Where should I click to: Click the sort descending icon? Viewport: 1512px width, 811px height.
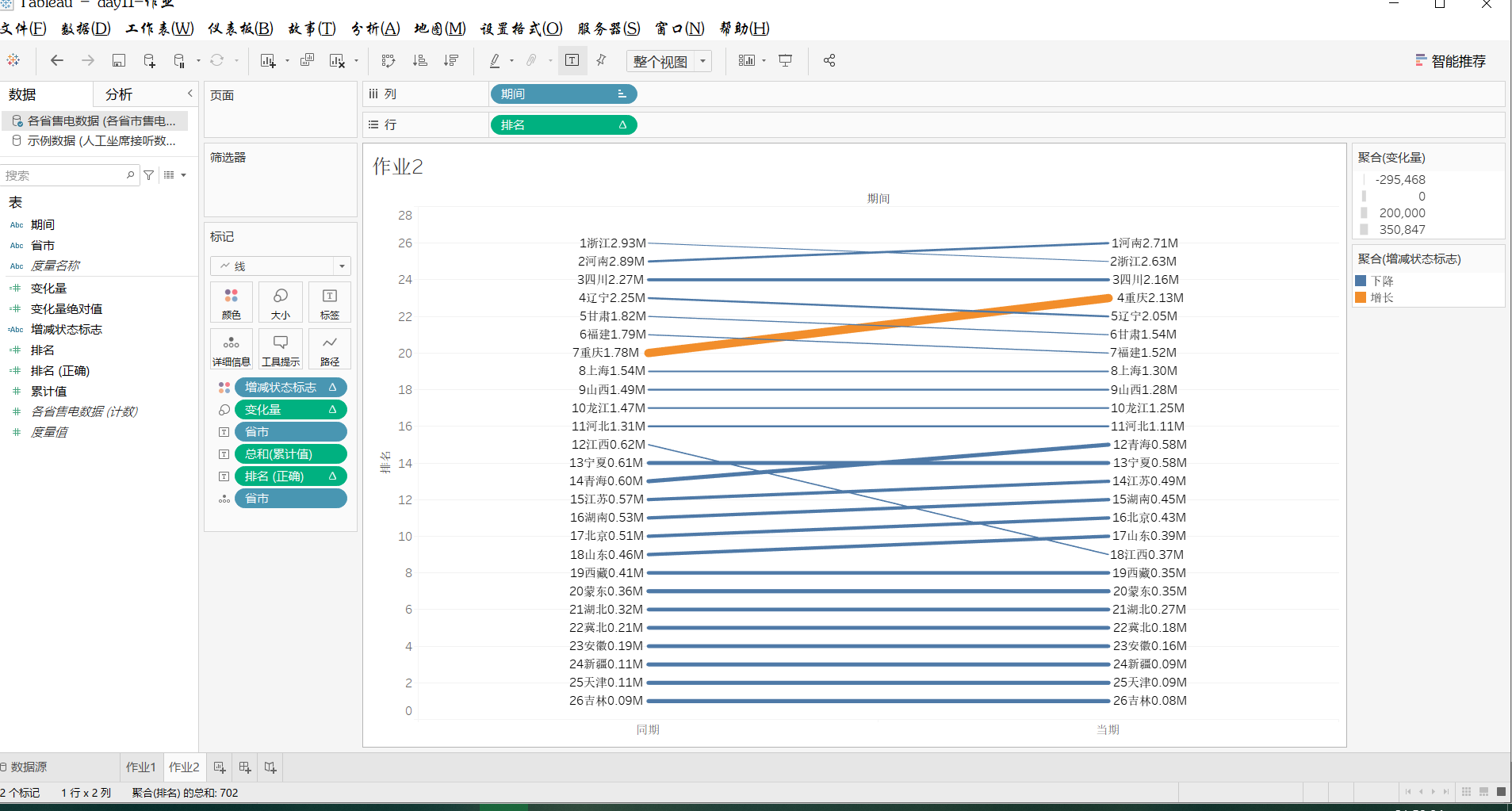(451, 60)
